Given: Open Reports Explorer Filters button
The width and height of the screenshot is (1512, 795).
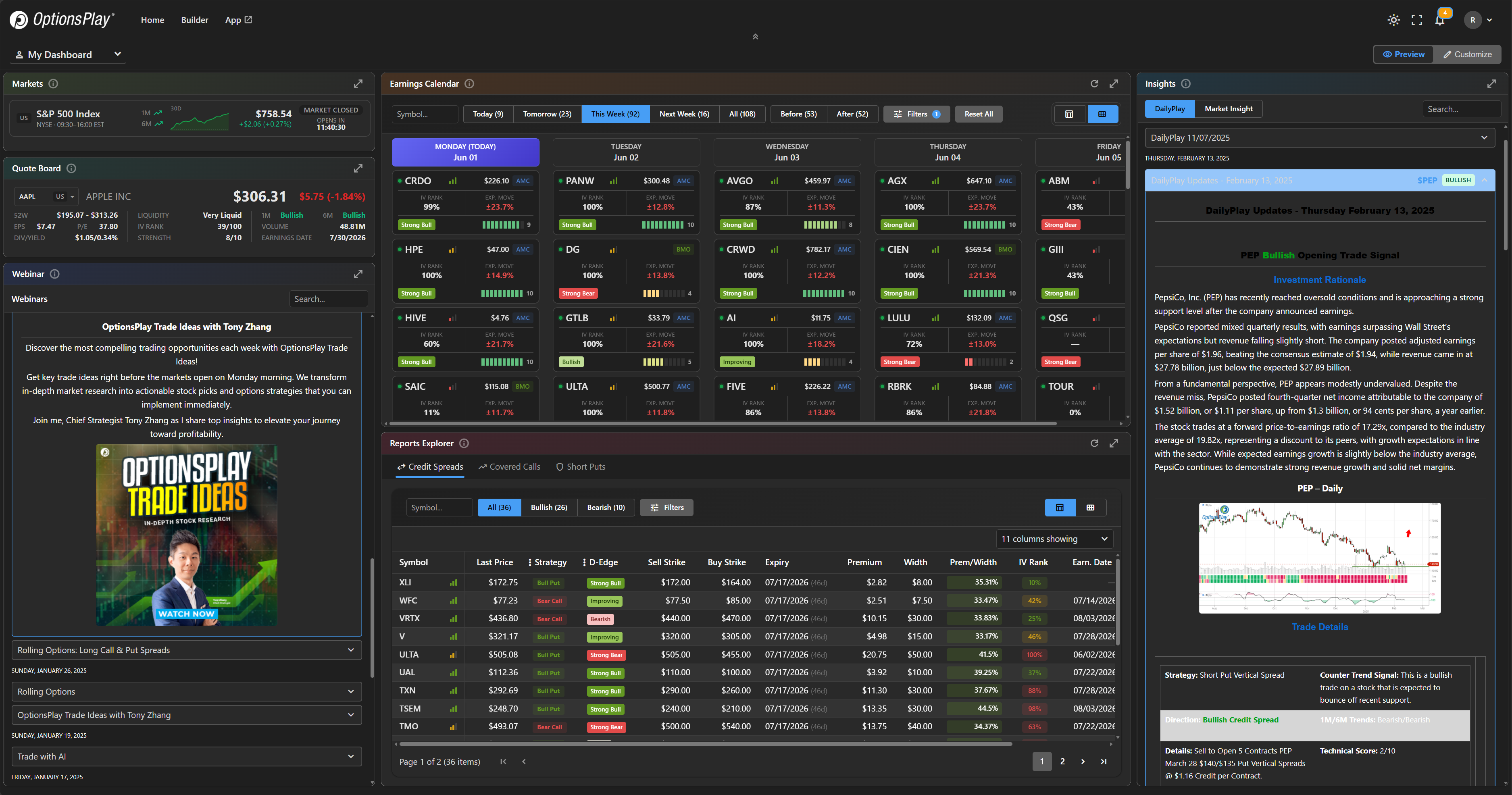Looking at the screenshot, I should tap(666, 508).
